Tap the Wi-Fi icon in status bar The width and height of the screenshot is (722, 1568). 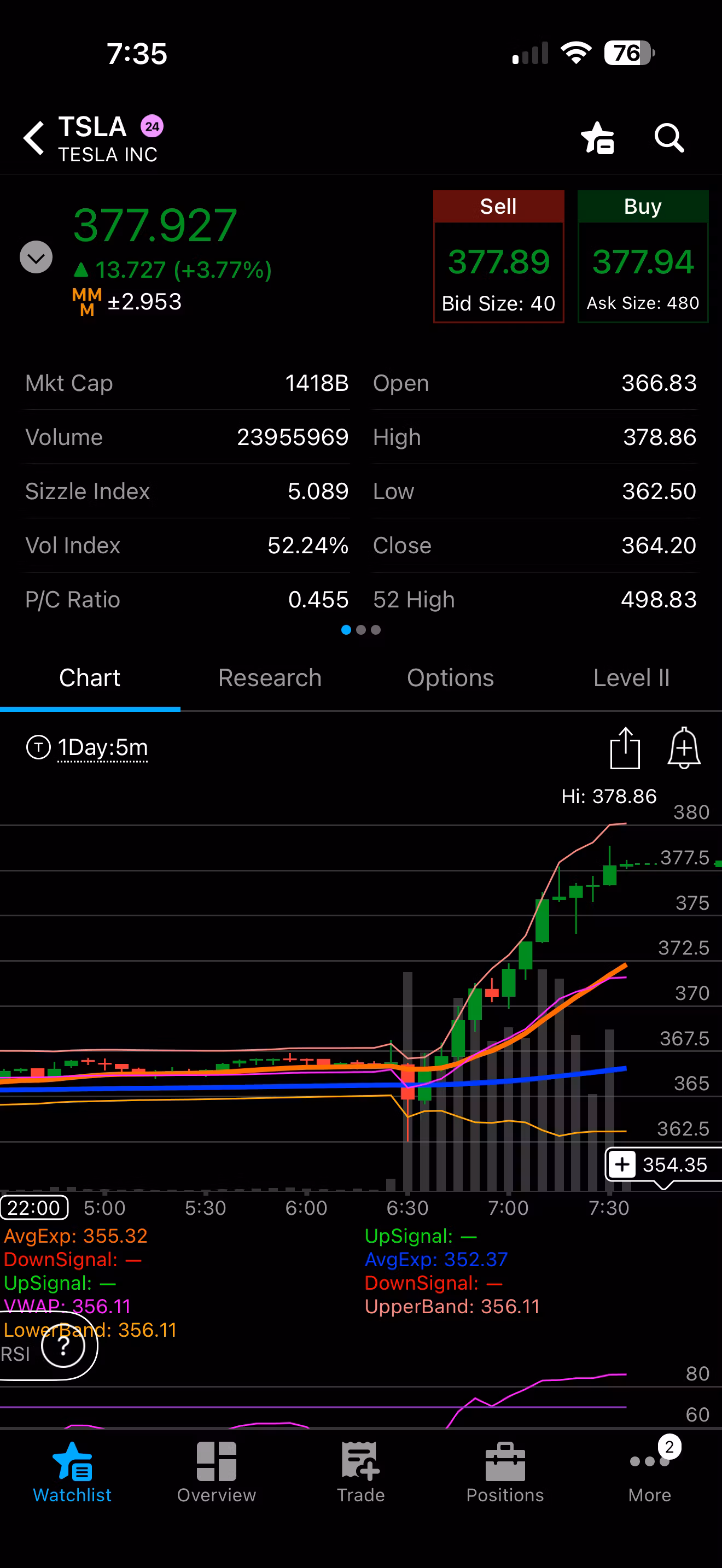tap(576, 53)
